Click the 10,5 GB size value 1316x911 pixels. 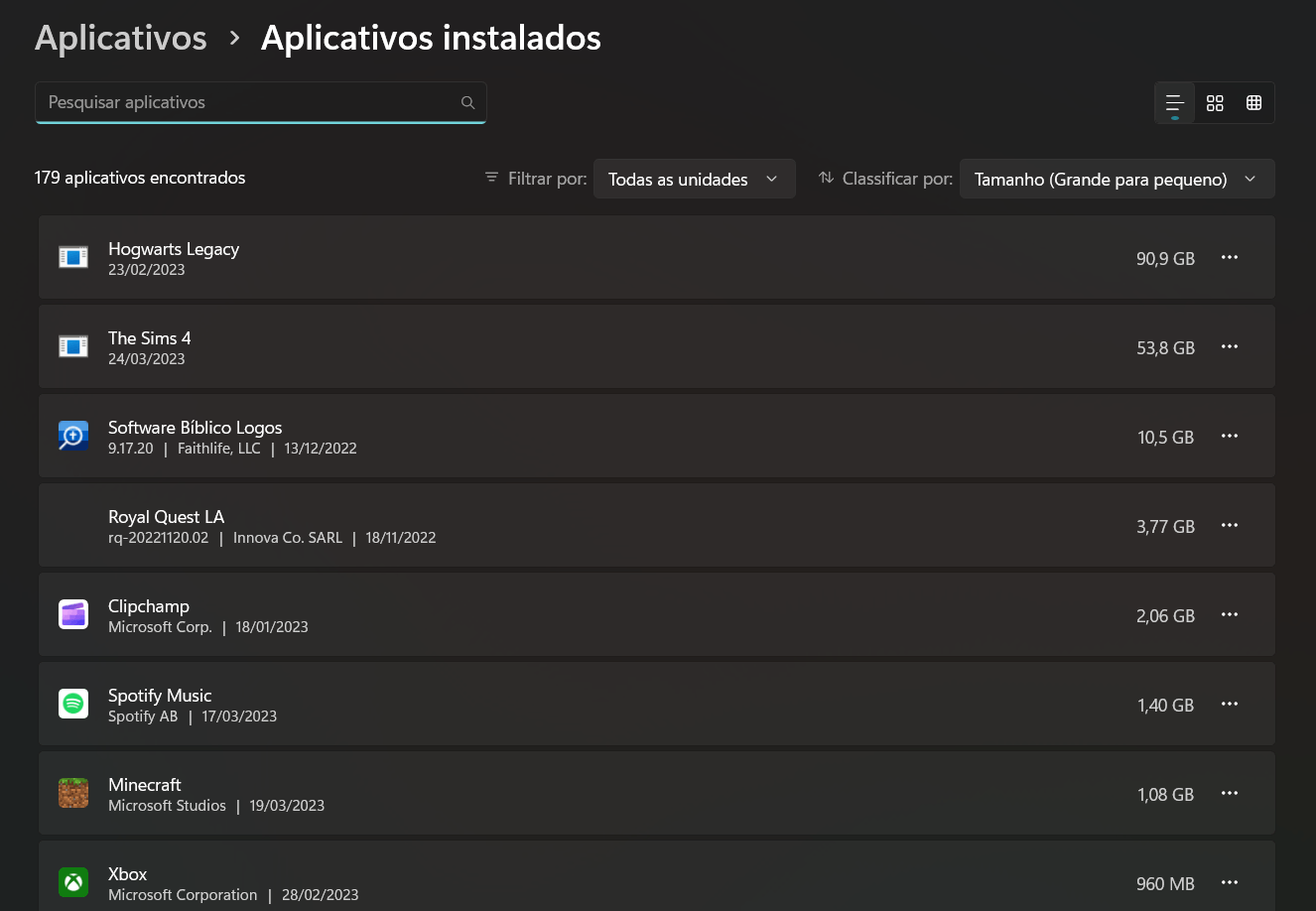coord(1165,438)
